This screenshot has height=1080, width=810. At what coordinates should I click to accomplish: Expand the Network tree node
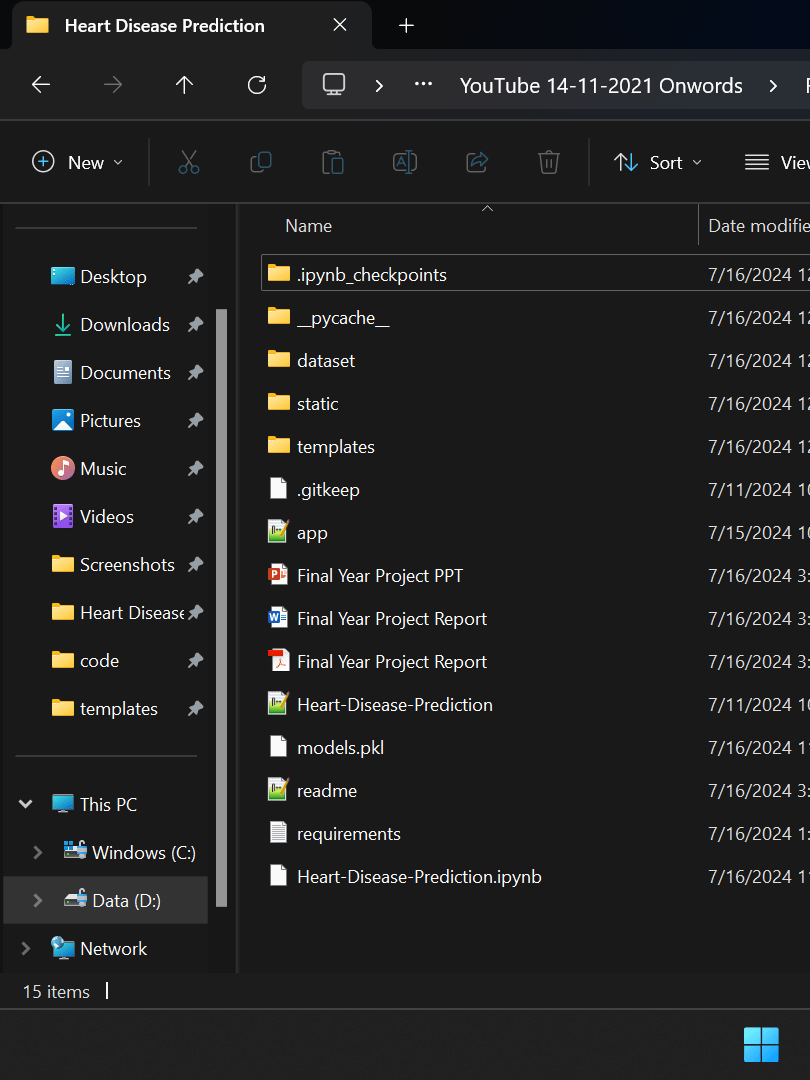tap(25, 948)
